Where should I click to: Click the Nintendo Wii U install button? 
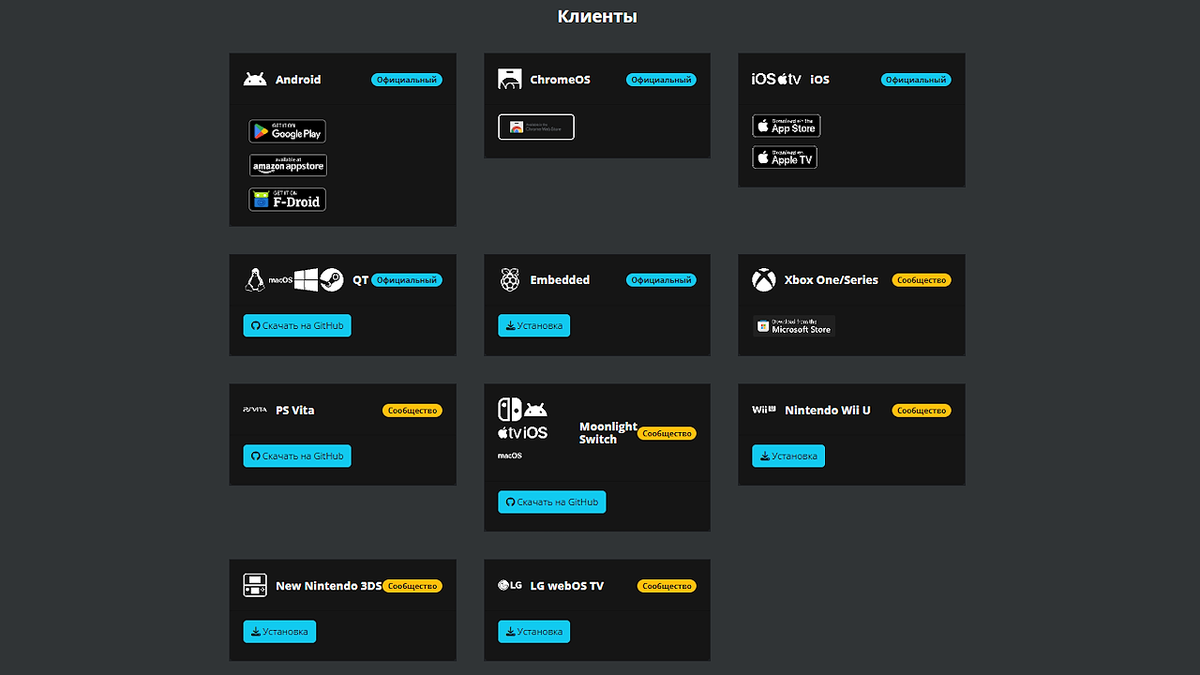[x=789, y=456]
